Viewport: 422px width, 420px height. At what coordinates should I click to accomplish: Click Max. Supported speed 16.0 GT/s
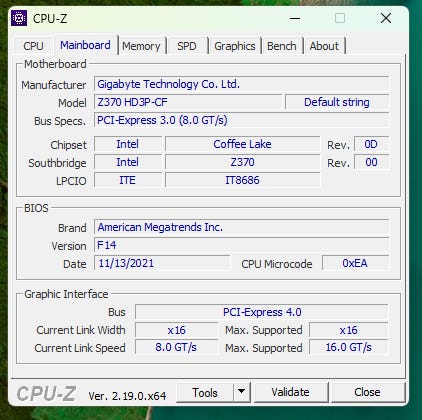click(349, 347)
